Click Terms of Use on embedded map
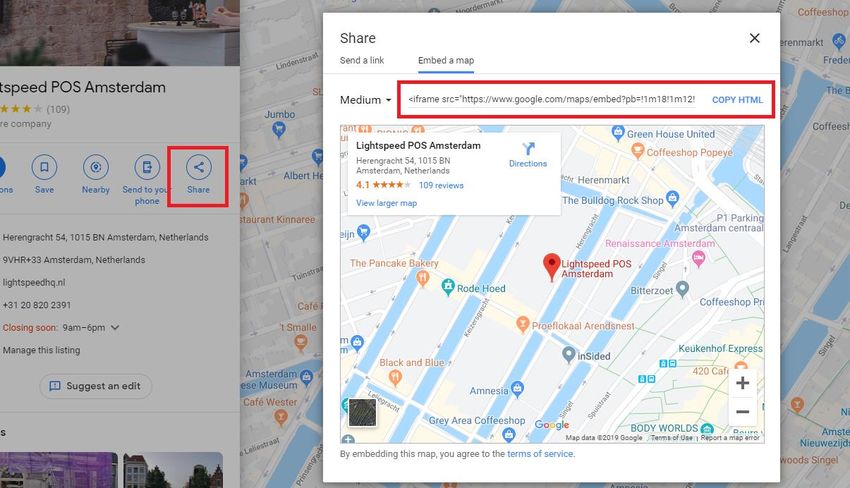Viewport: 850px width, 488px height. click(671, 438)
